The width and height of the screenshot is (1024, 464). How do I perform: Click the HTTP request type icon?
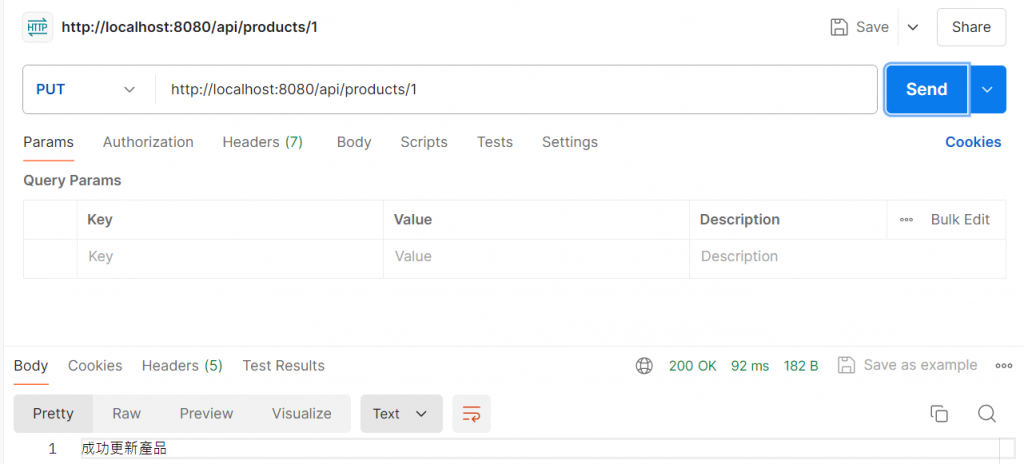point(37,27)
